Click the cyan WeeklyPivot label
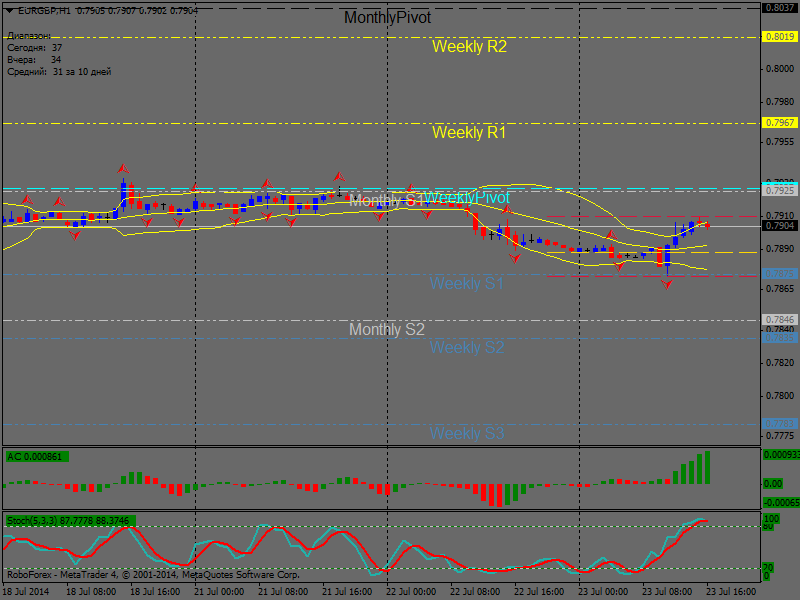Viewport: 800px width, 600px height. tap(467, 197)
